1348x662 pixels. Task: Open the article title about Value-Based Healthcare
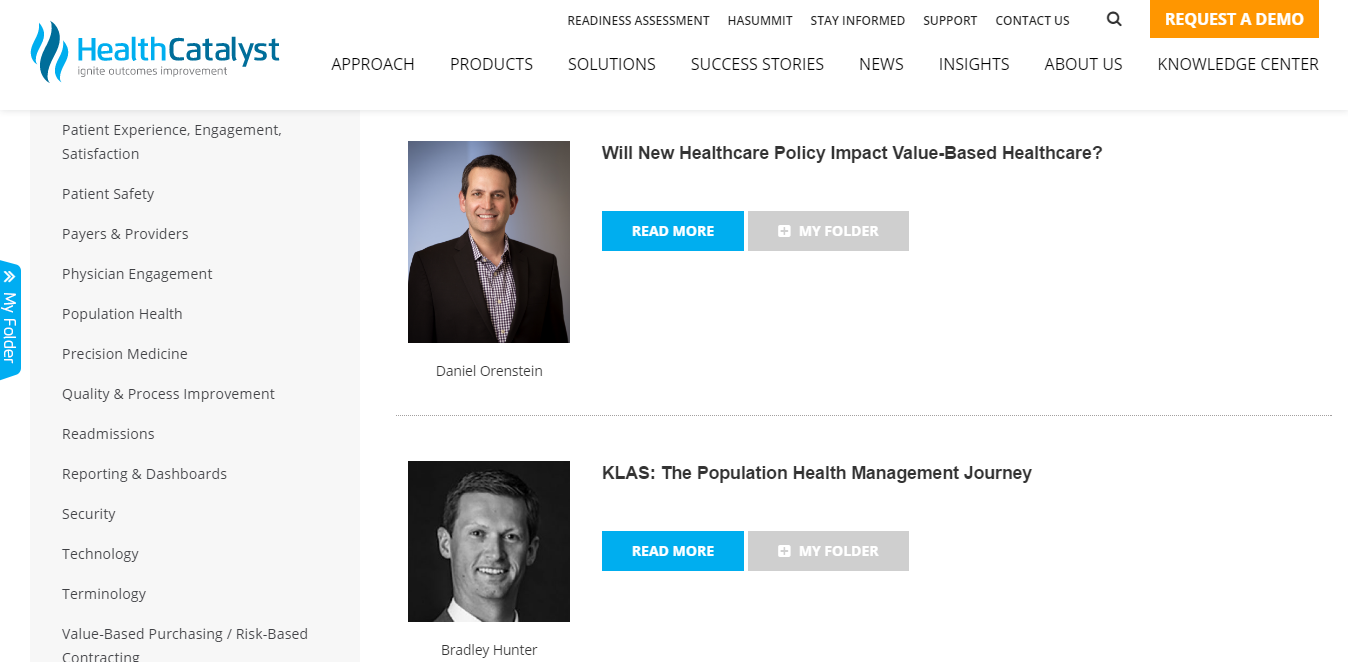point(851,153)
